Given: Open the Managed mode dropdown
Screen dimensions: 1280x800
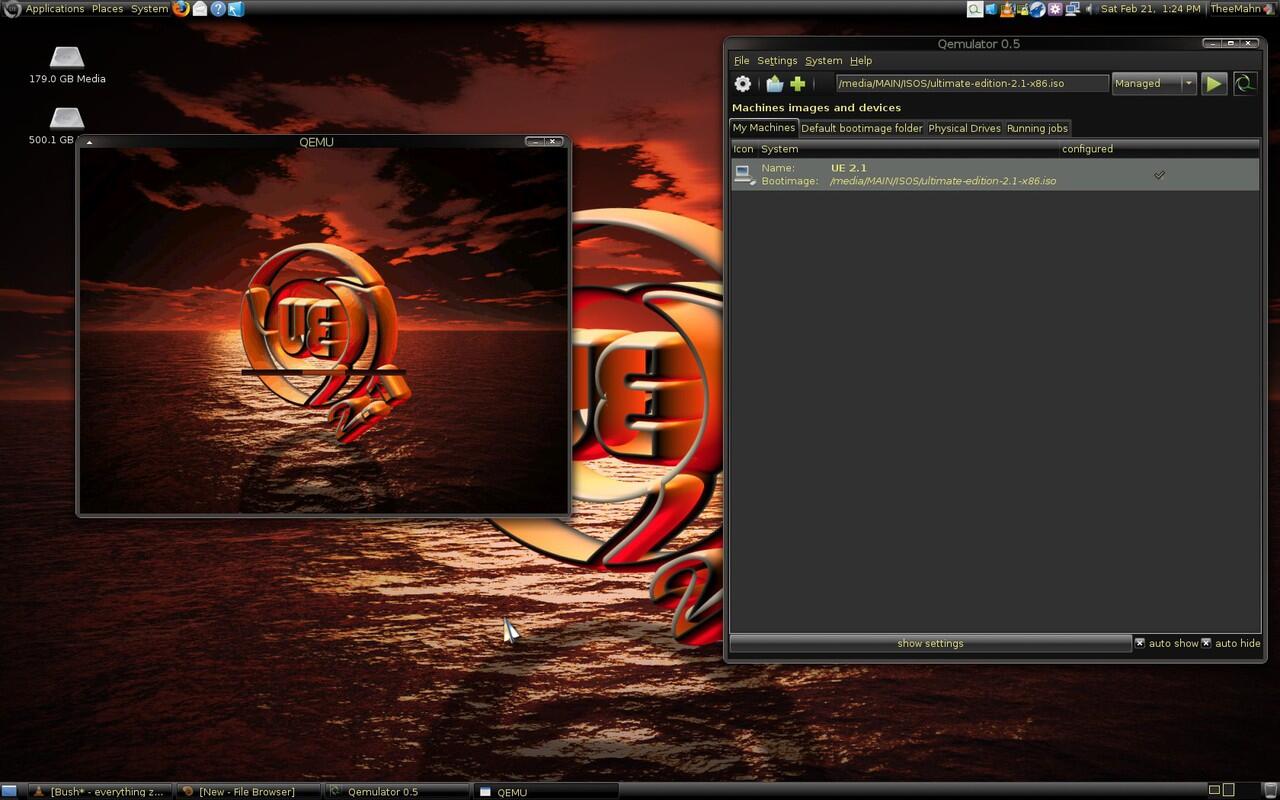Looking at the screenshot, I should tap(1188, 83).
